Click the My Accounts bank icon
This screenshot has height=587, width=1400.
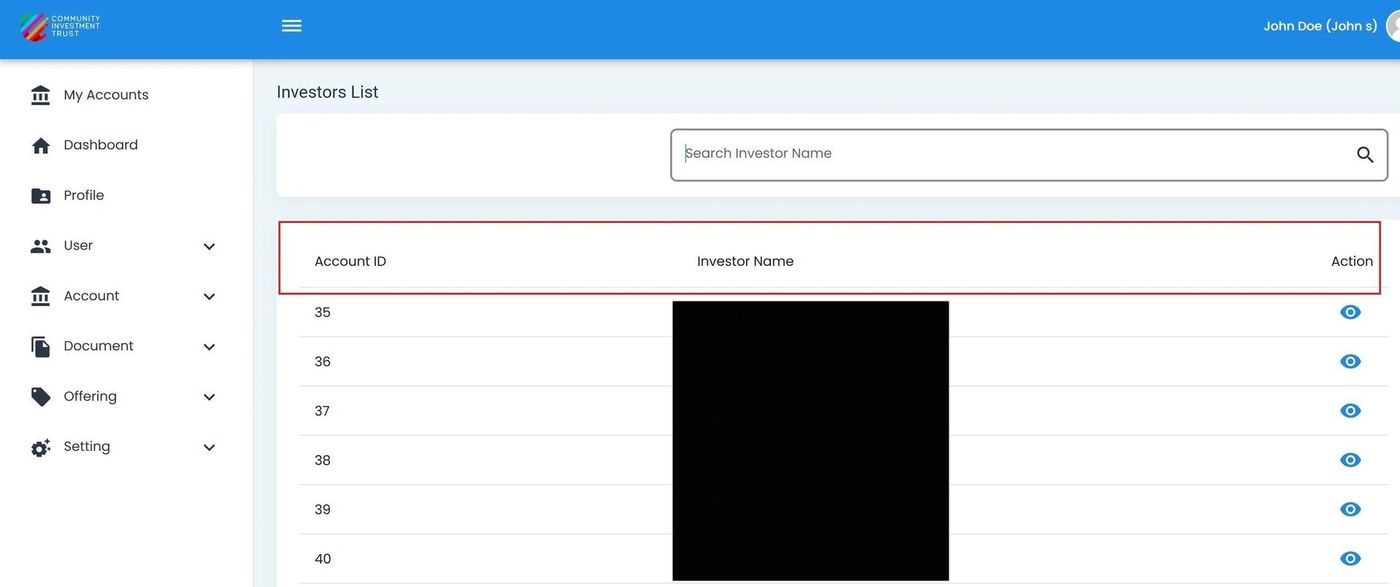tap(41, 95)
